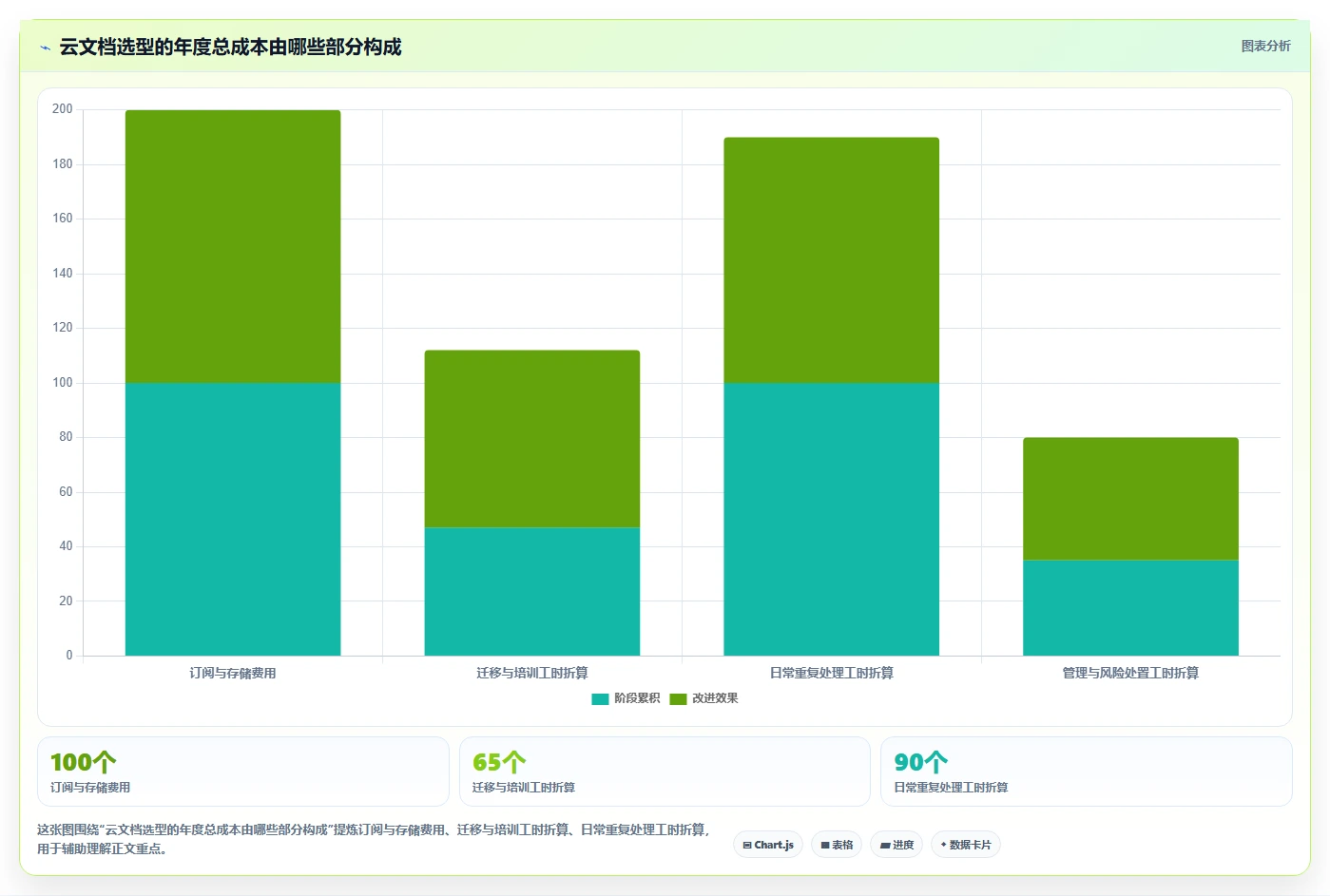Click the y-axis tick label 0

coord(69,656)
